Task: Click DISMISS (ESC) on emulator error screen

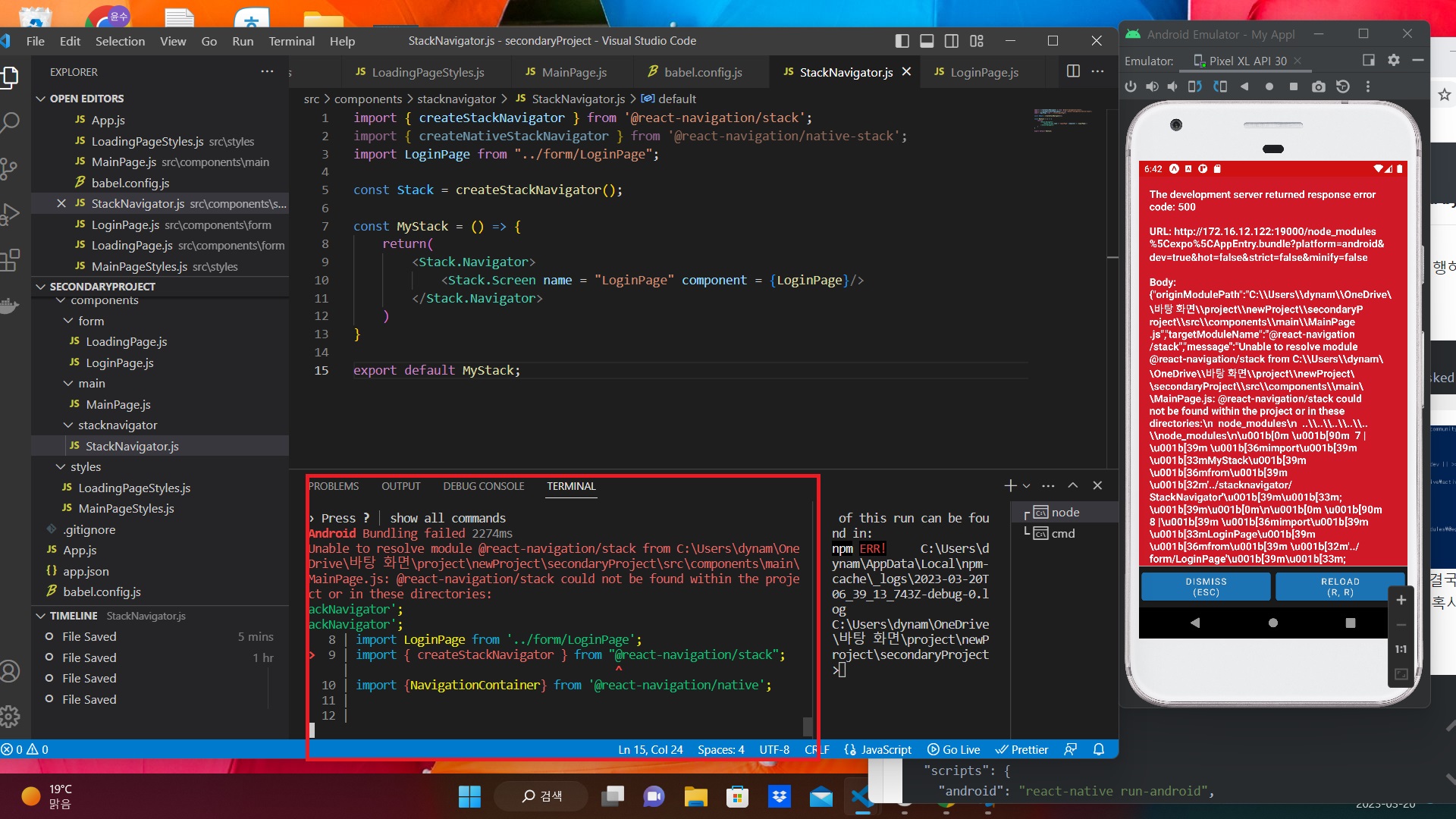Action: [x=1206, y=586]
